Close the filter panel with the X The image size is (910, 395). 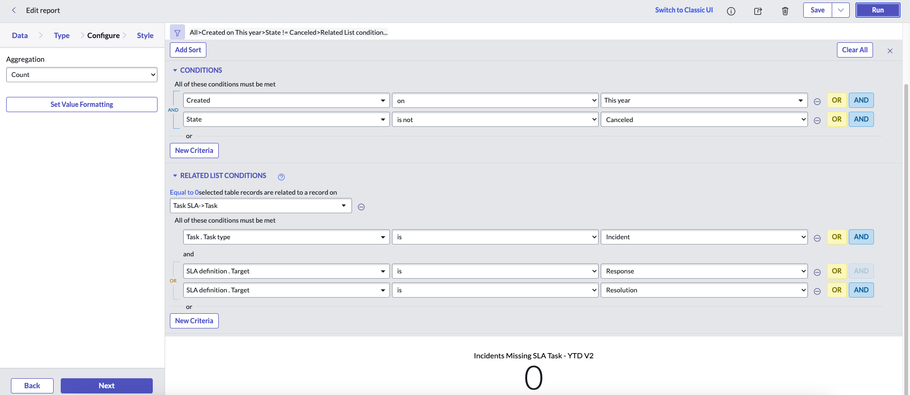coord(890,51)
